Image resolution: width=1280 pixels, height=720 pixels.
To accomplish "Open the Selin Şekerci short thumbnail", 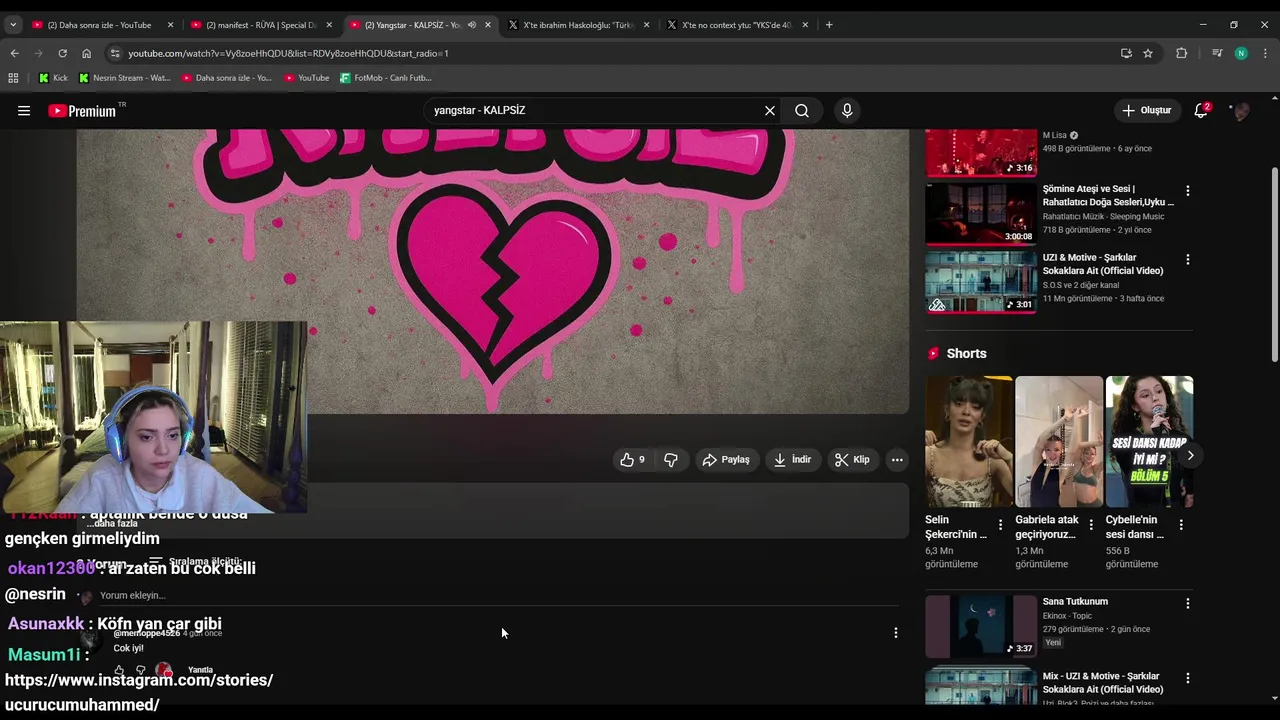I will 969,441.
